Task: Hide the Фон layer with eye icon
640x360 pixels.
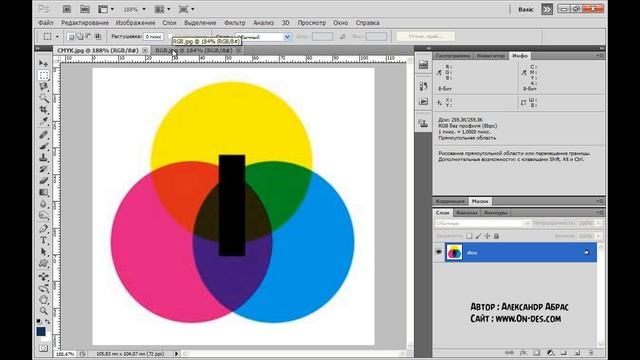Action: 439,252
